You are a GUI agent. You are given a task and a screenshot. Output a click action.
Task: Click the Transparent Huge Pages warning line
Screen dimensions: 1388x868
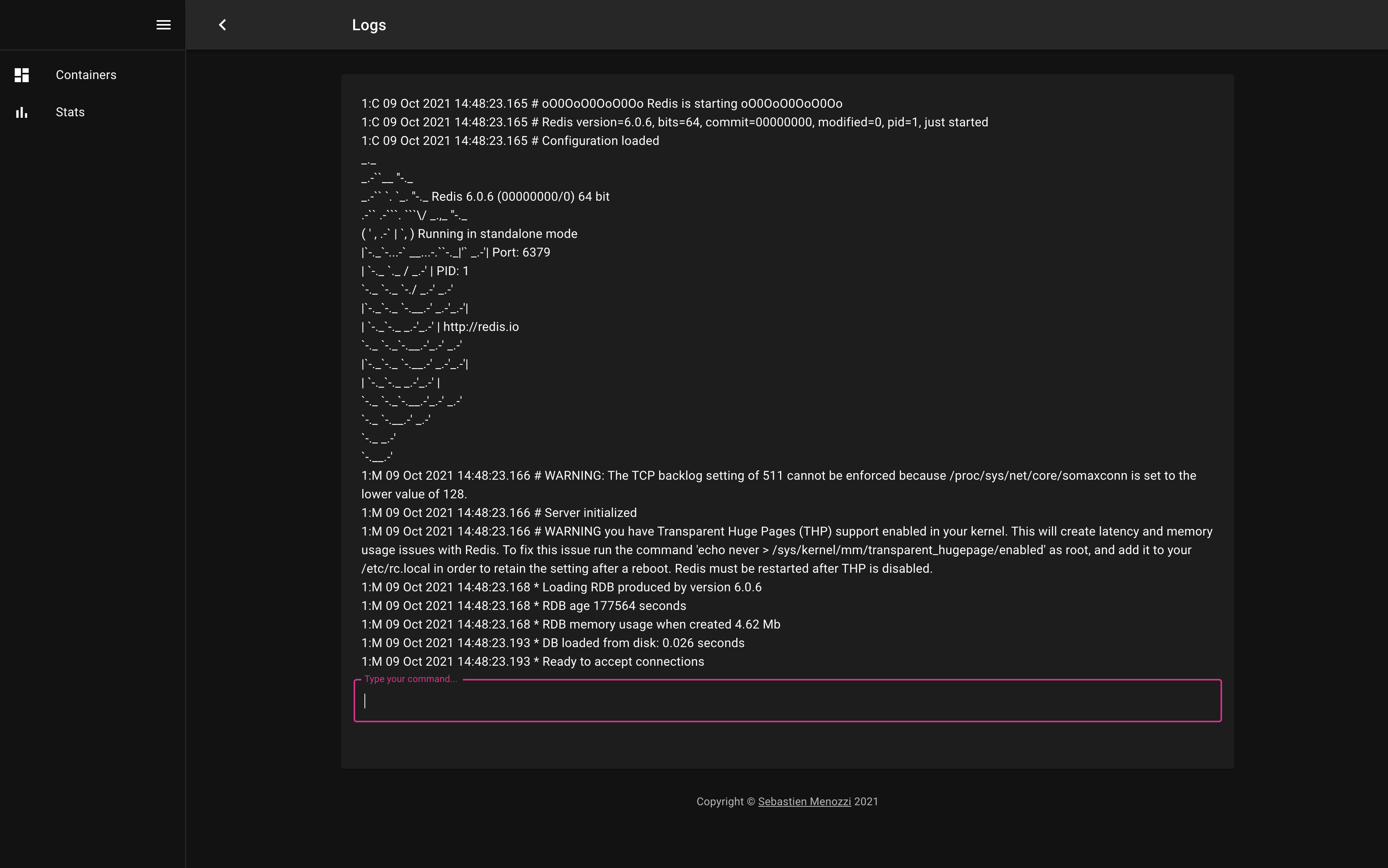[x=786, y=532]
